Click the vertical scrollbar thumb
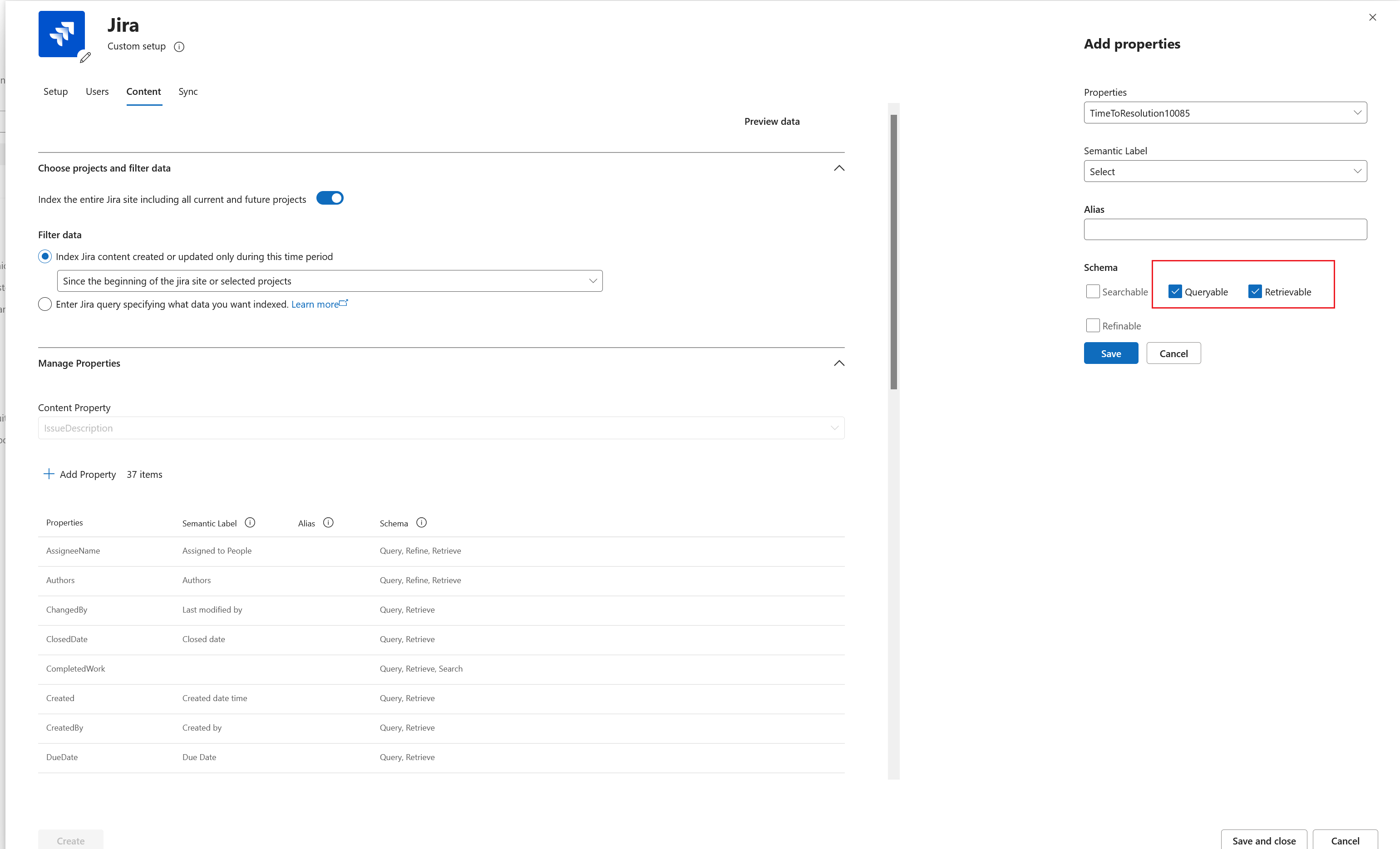The width and height of the screenshot is (1400, 849). [x=894, y=251]
